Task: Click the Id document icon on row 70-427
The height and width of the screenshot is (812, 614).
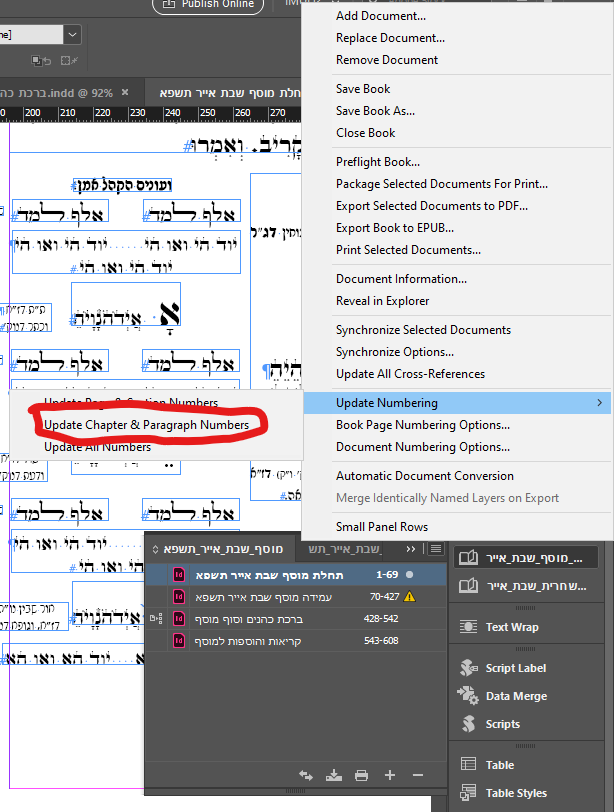Action: point(179,597)
